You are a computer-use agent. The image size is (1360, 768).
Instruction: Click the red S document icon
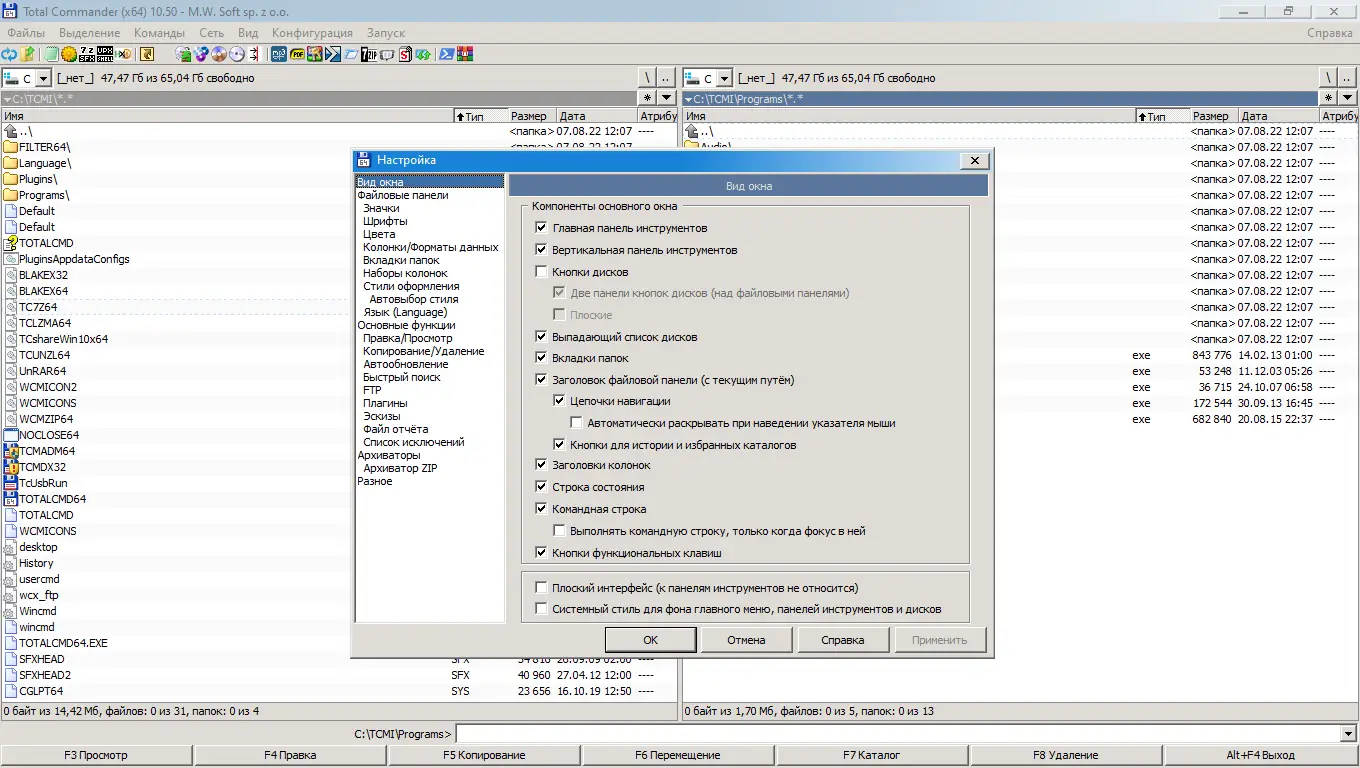tap(405, 54)
